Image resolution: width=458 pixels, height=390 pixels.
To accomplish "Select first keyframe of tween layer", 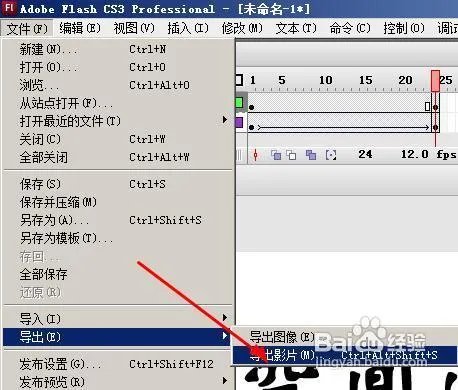I will [252, 127].
